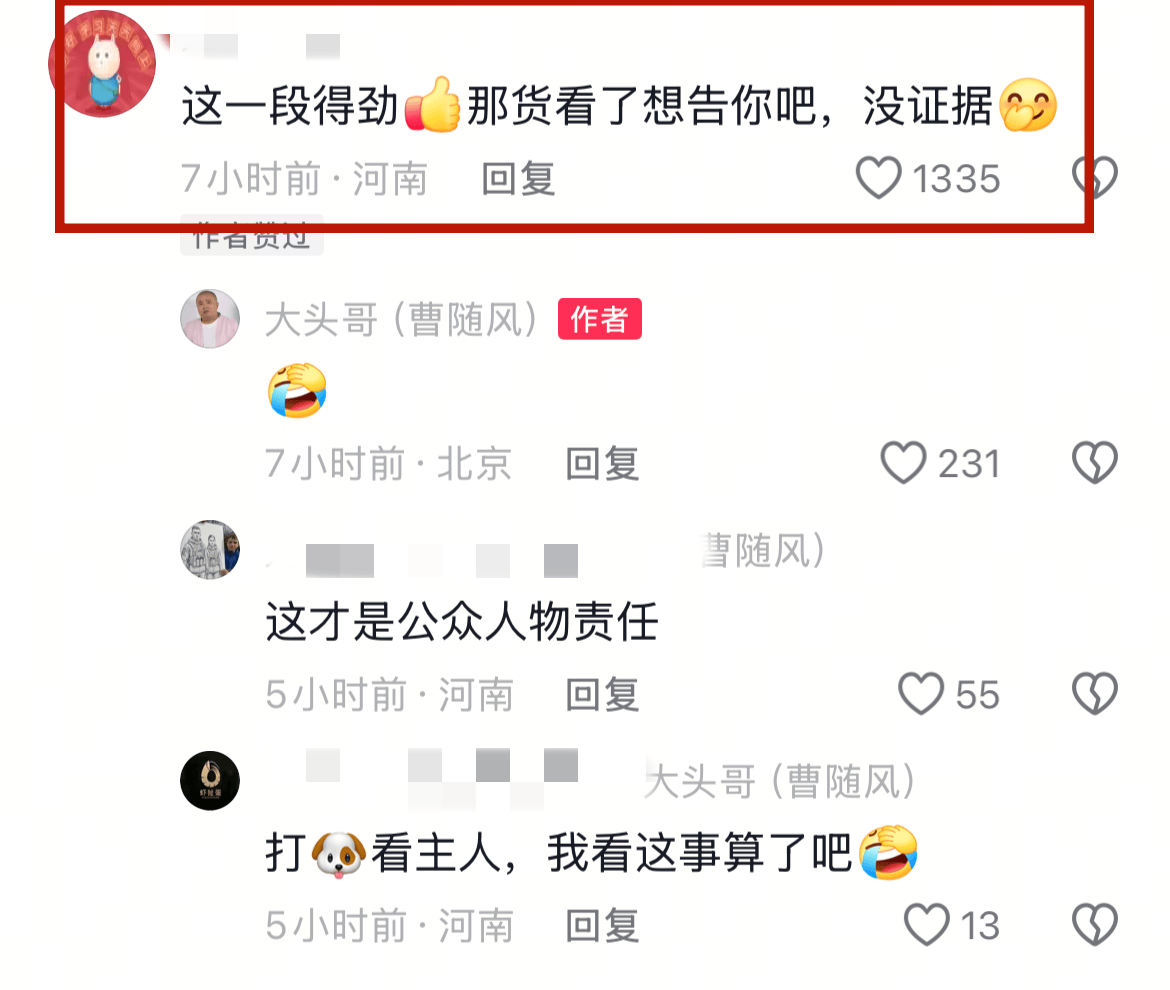The width and height of the screenshot is (1170, 990).
Task: Open the red rabbit avatar profile
Action: click(x=102, y=64)
